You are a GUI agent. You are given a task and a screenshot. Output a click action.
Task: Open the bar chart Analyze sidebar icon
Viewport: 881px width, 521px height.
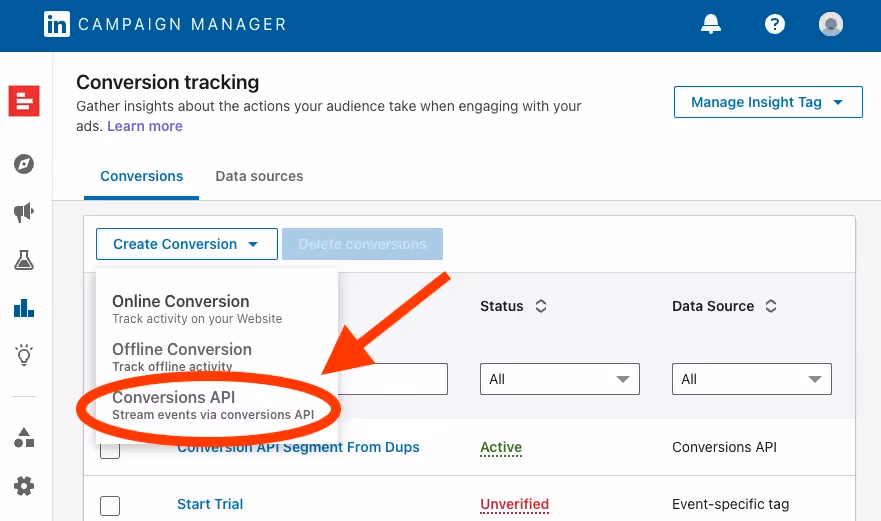click(x=24, y=308)
